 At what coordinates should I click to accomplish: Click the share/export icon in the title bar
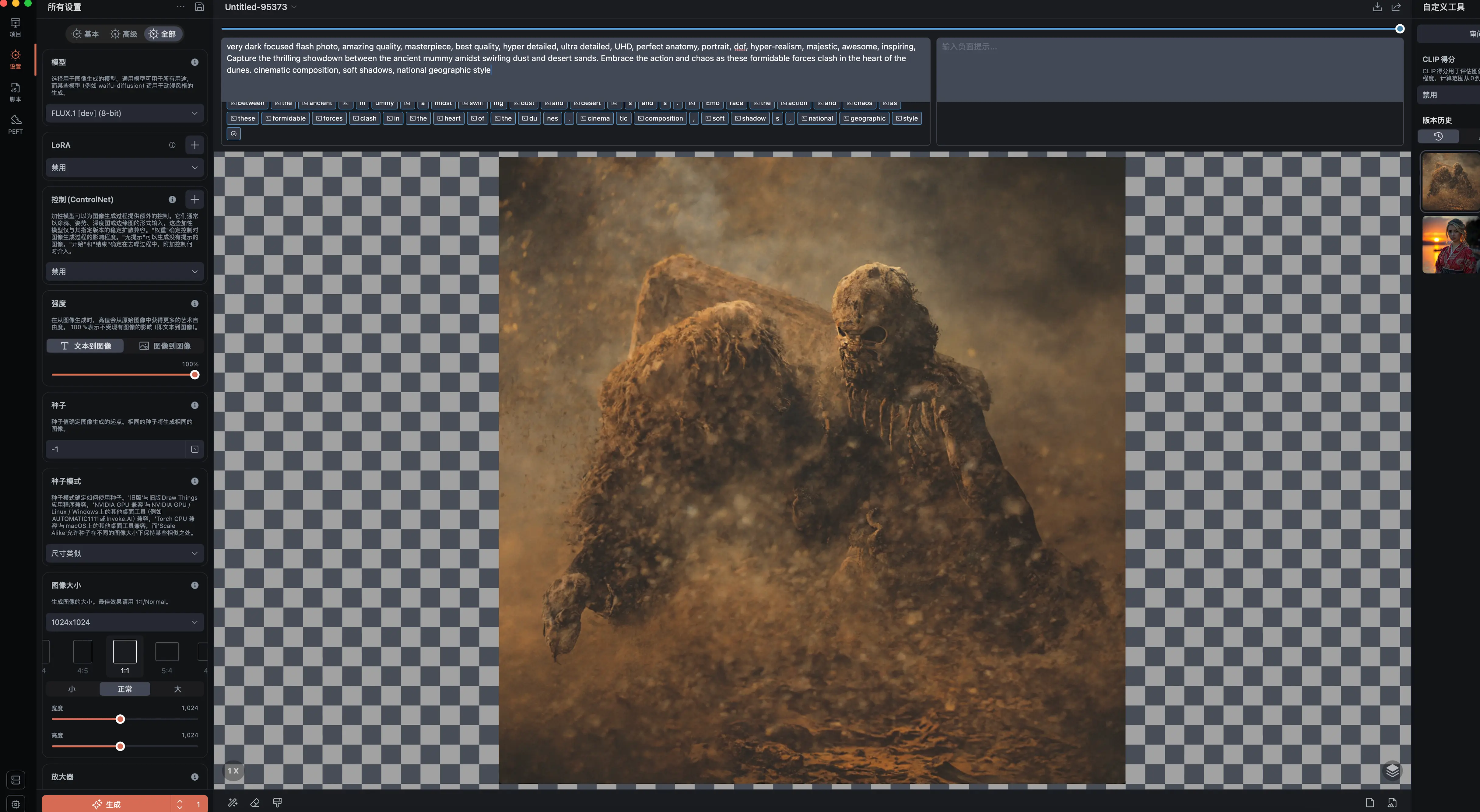tap(1396, 7)
